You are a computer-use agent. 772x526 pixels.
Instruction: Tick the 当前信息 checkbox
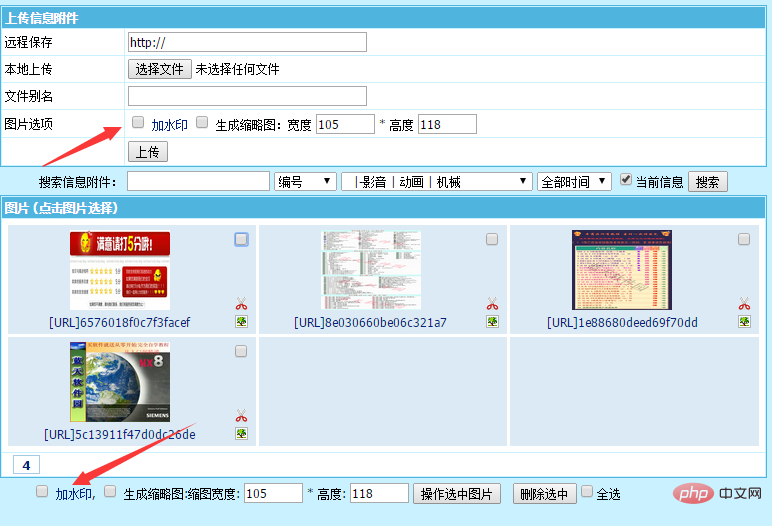(x=626, y=180)
